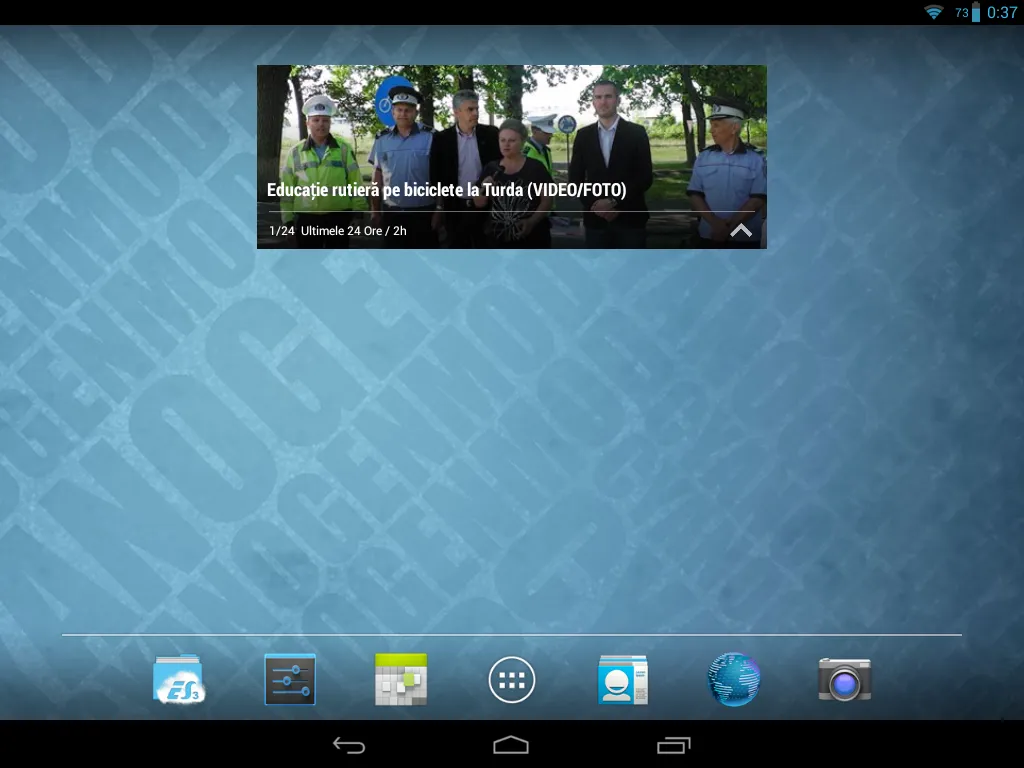Tap the Home navigation button
1024x768 pixels.
tap(511, 745)
